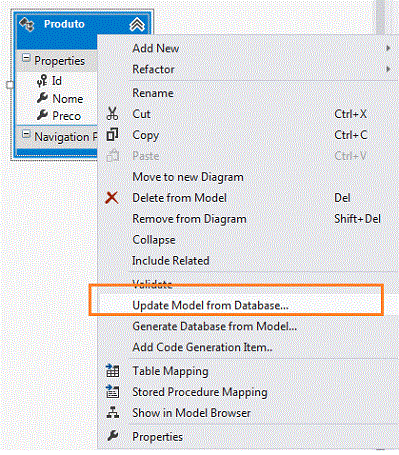The height and width of the screenshot is (455, 399).
Task: Click the Show in Model Browser icon
Action: click(113, 413)
